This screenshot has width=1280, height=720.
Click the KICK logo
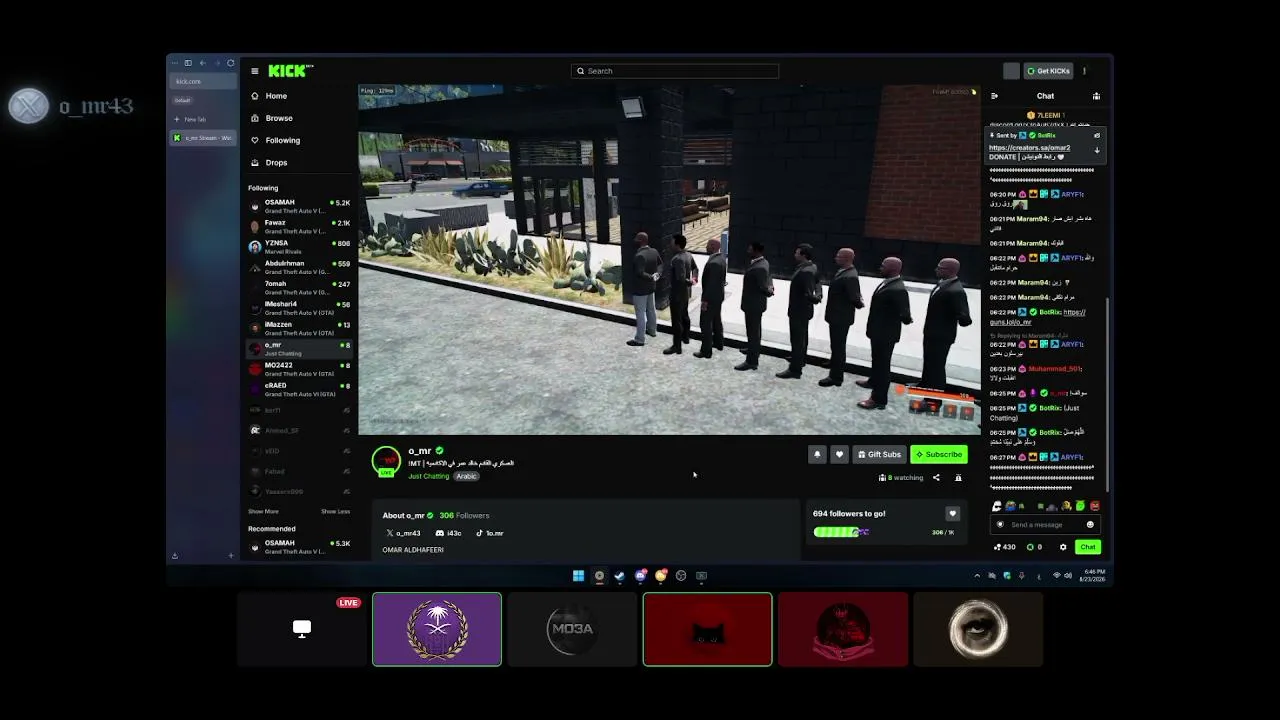click(x=288, y=71)
